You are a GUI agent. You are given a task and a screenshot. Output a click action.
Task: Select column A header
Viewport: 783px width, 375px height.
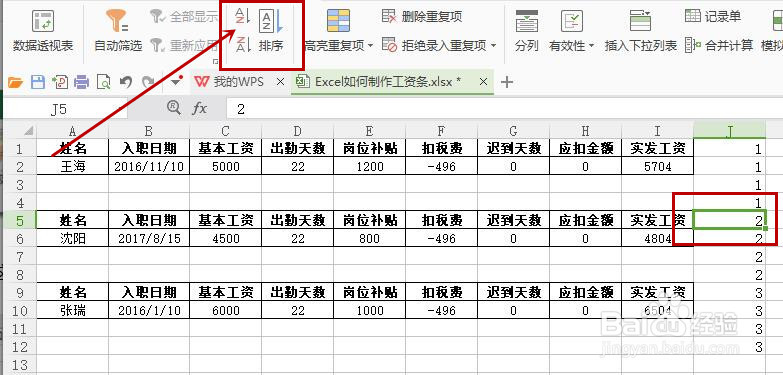(72, 131)
